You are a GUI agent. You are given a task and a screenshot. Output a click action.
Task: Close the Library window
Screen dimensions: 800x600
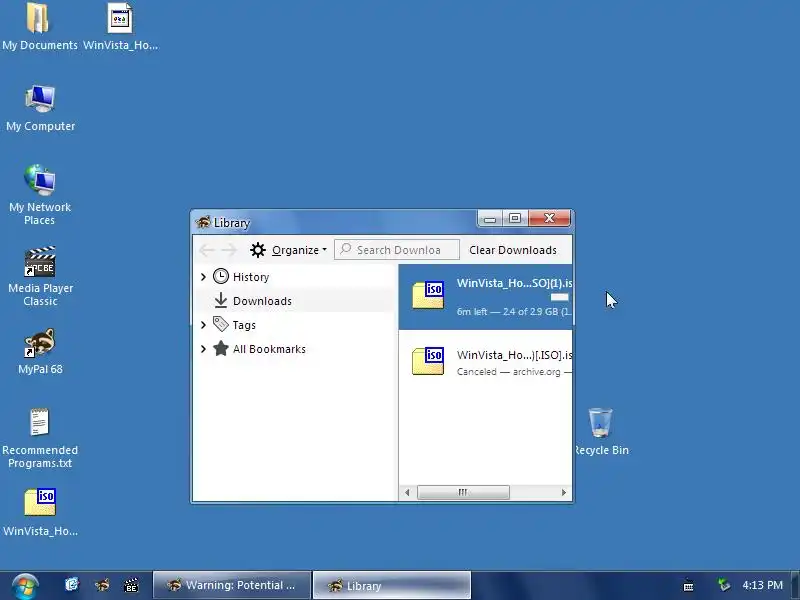549,219
